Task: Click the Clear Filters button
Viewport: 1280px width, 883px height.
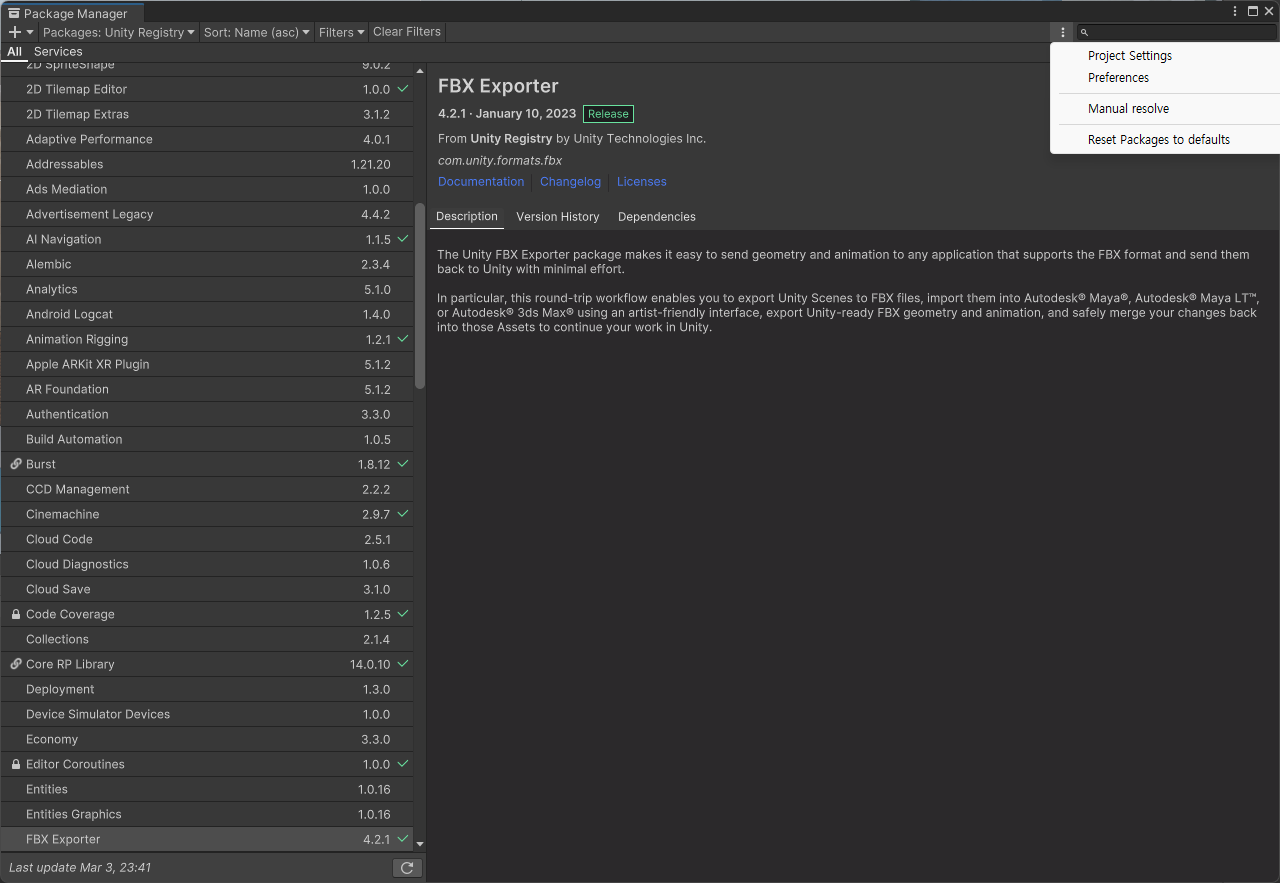Action: click(407, 32)
